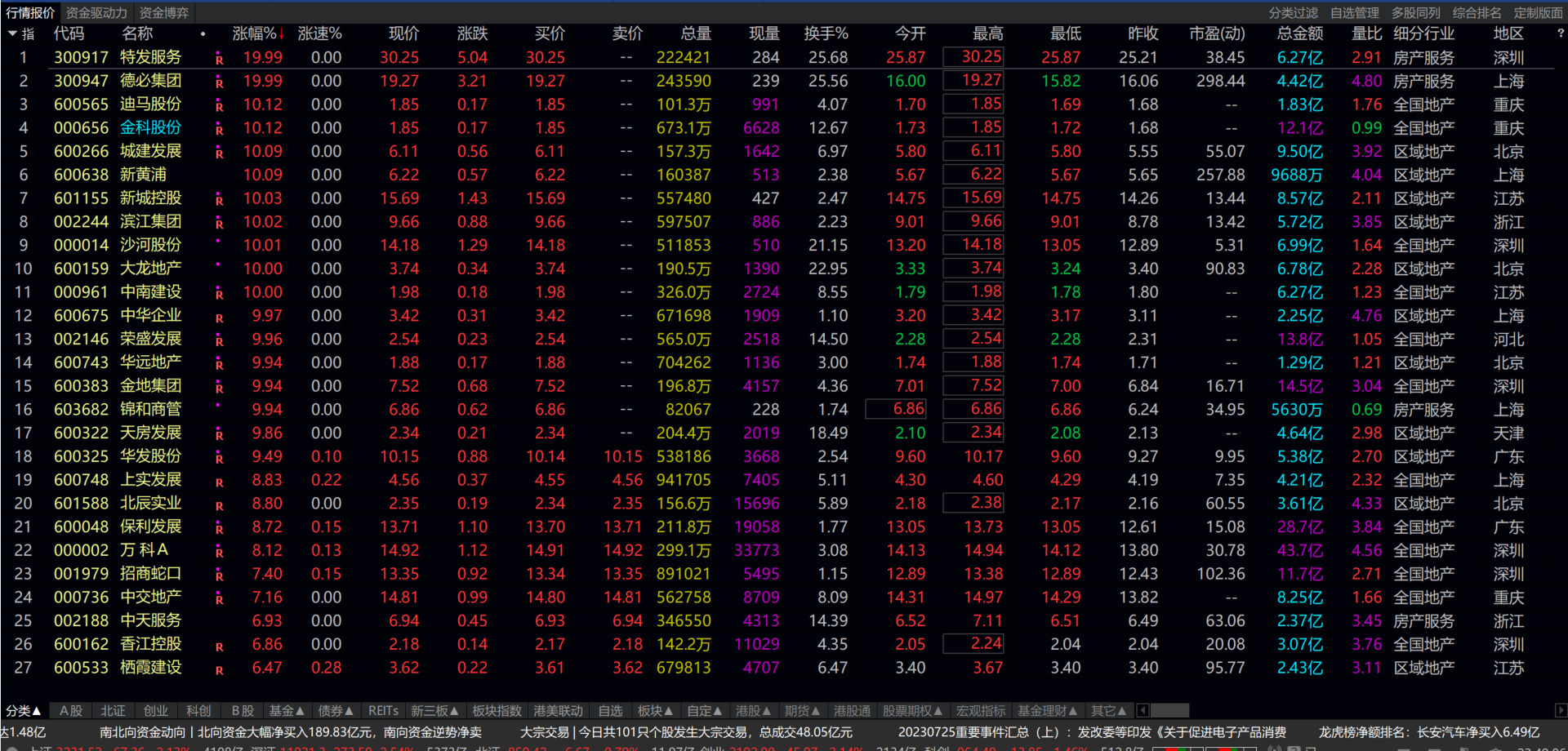Sort by the 总金额 column header
The width and height of the screenshot is (1568, 751).
(x=1300, y=33)
